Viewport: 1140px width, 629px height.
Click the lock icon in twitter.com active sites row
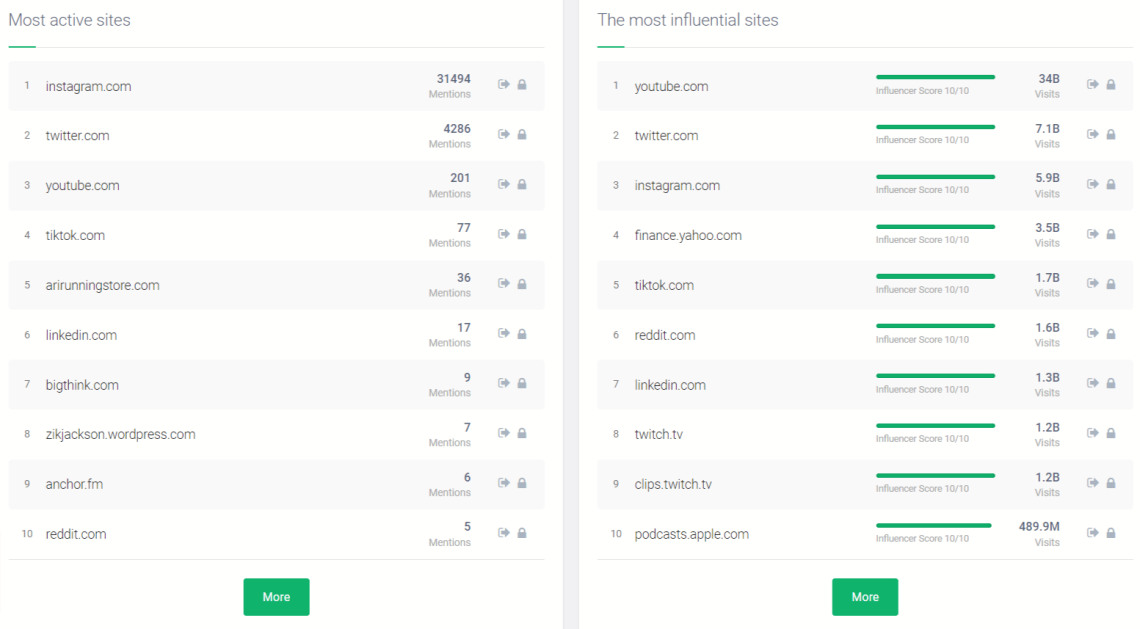522,135
